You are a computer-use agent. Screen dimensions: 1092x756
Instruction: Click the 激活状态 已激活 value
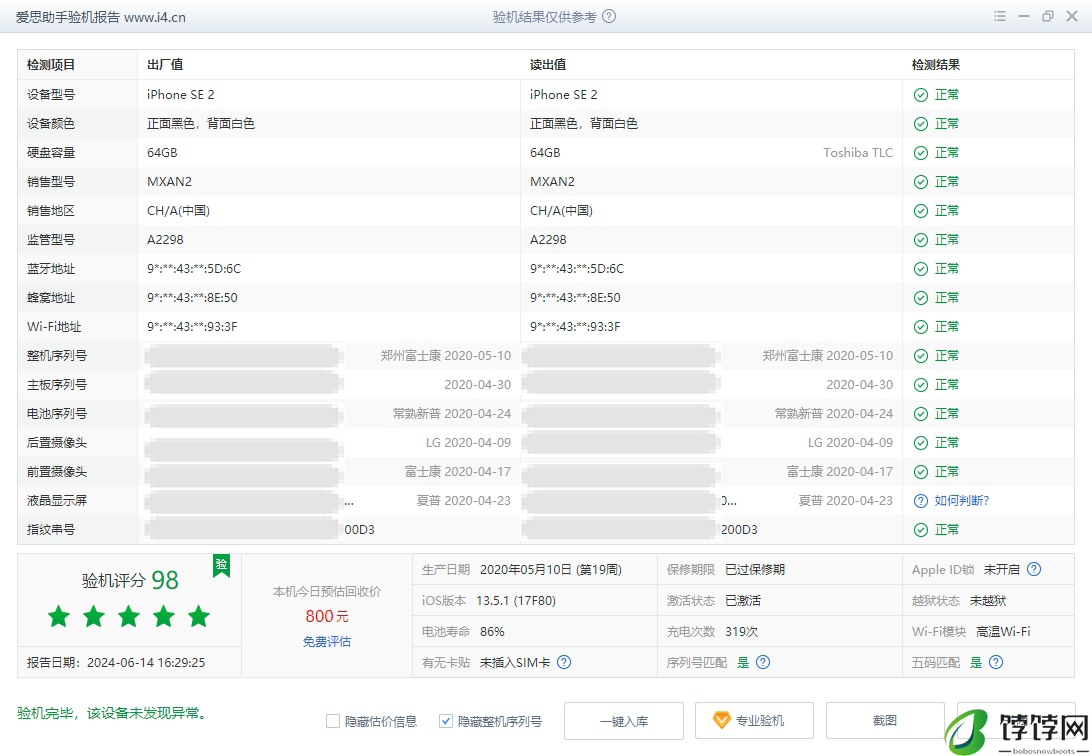pos(742,600)
